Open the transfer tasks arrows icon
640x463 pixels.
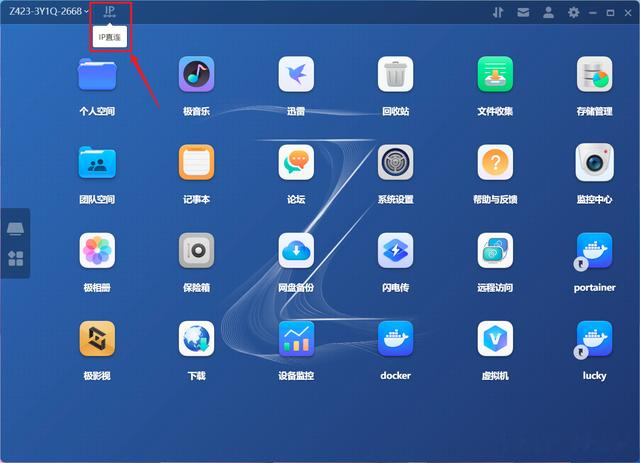tap(498, 13)
